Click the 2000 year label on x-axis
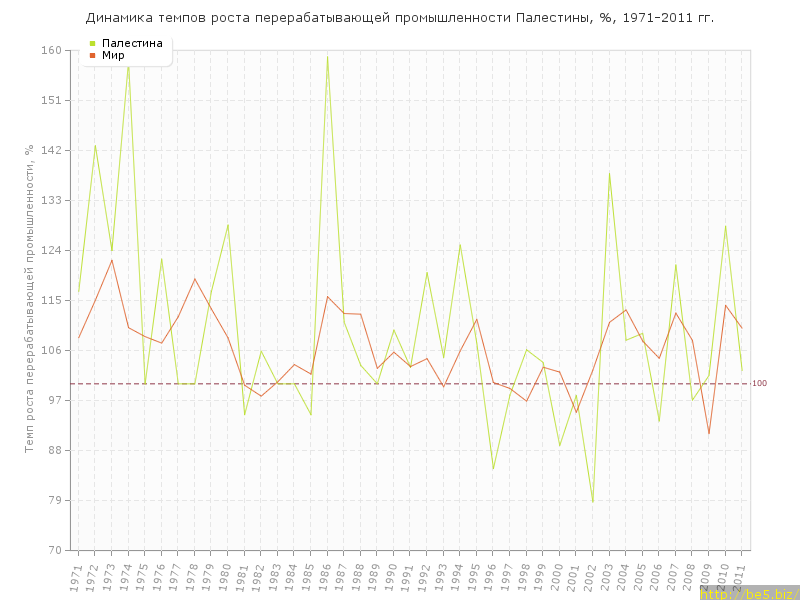This screenshot has width=800, height=600. 558,577
